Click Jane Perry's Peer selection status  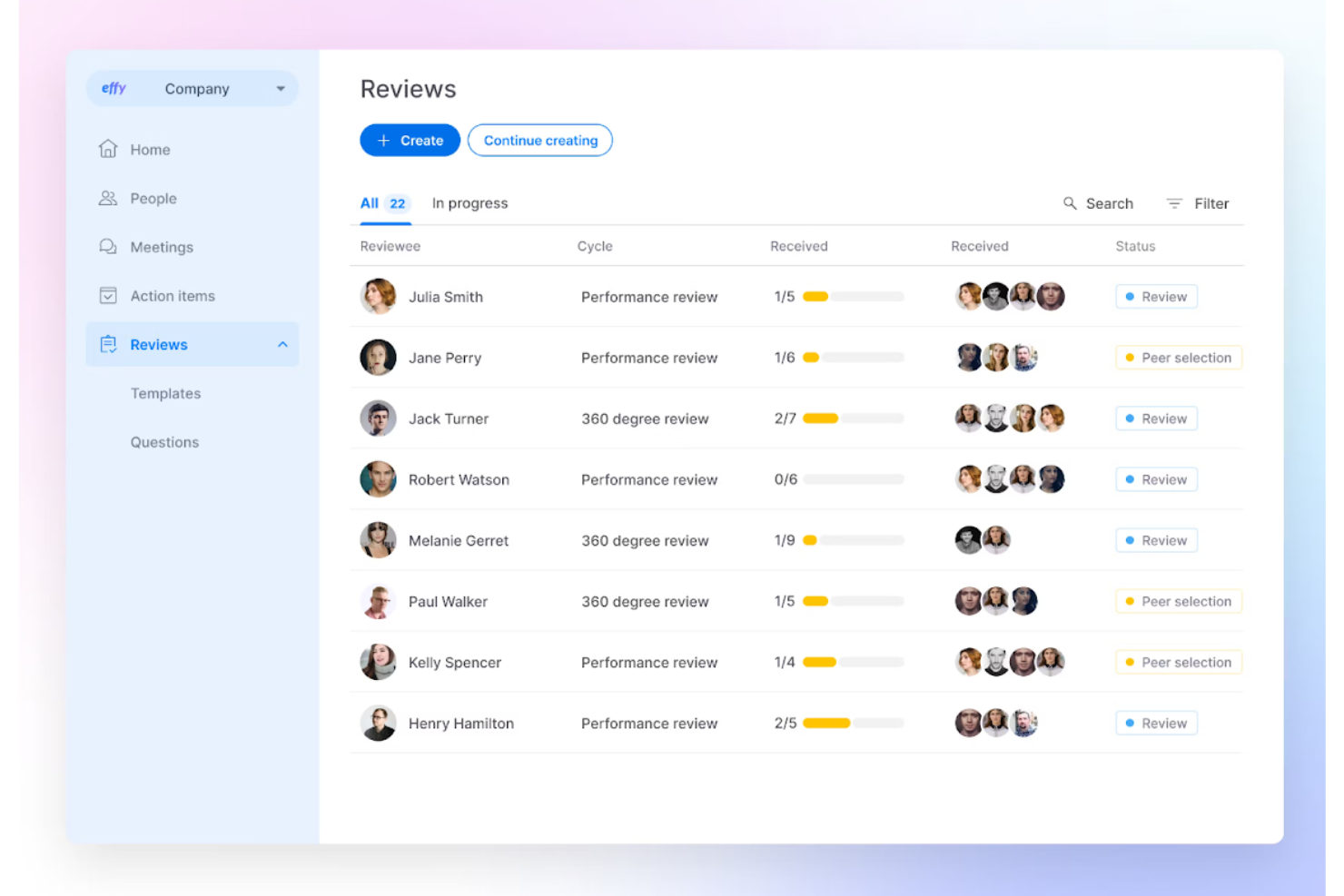[x=1178, y=358]
